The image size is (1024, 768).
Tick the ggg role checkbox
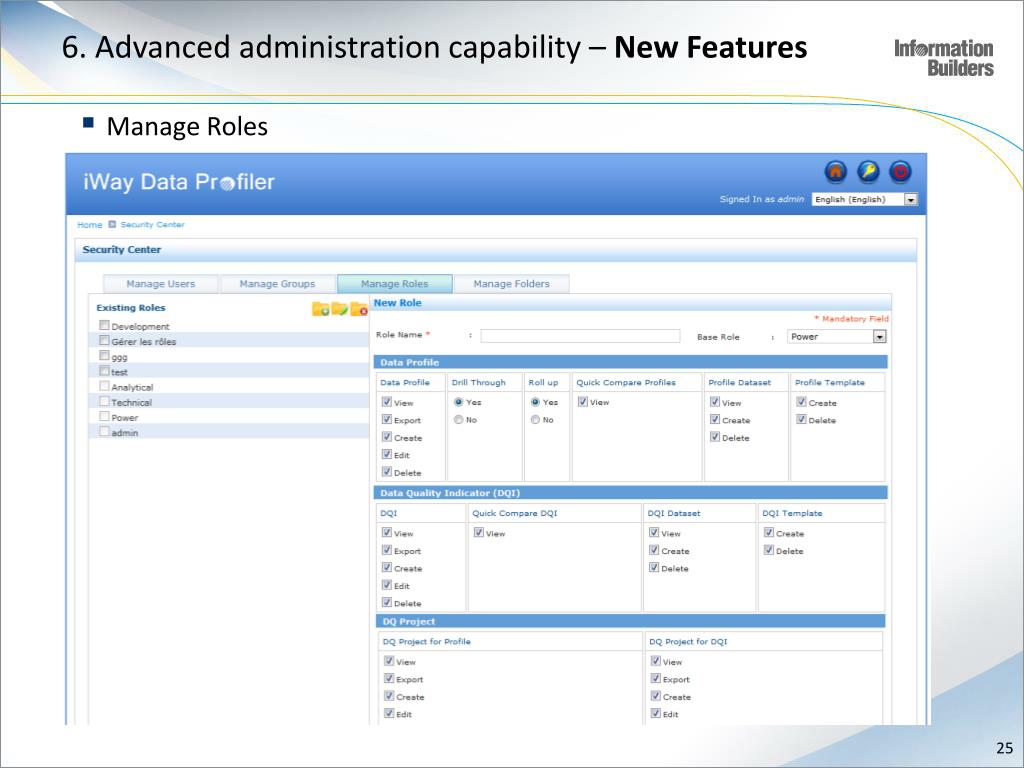click(104, 355)
